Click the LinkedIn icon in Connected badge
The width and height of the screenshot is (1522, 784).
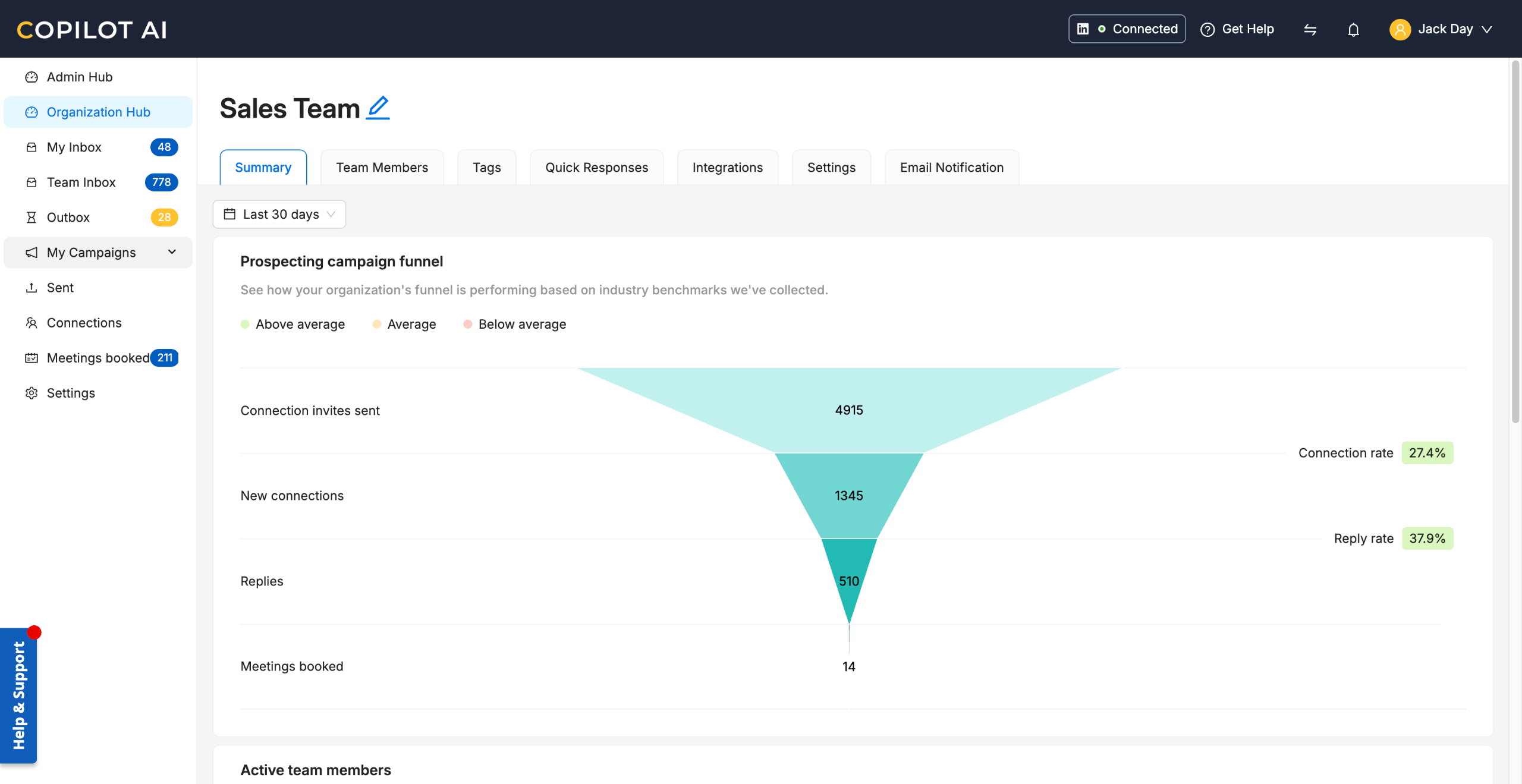[1083, 29]
